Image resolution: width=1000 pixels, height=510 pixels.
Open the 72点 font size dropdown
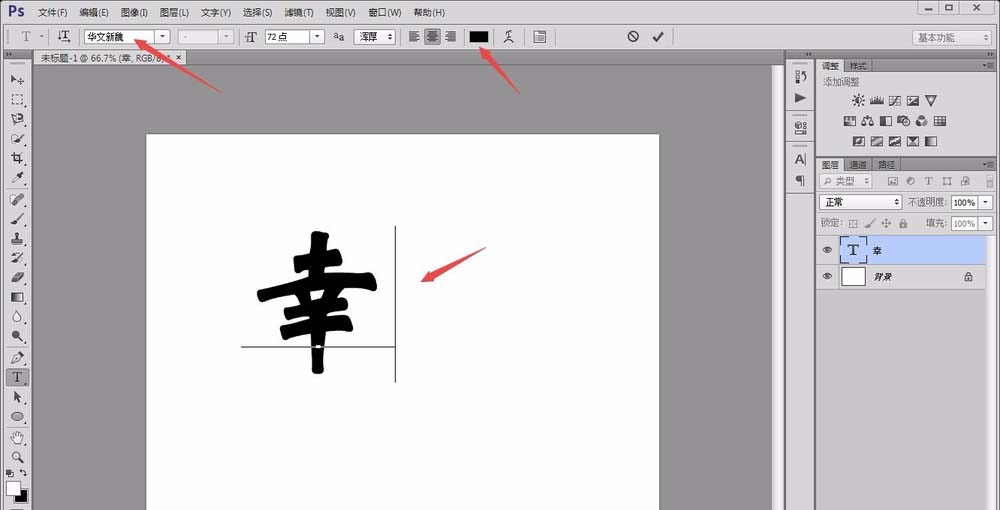[x=317, y=37]
